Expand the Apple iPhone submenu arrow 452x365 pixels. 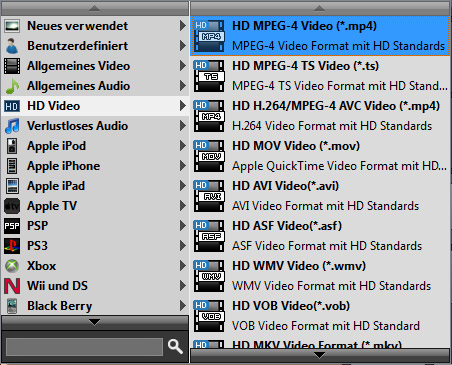click(x=182, y=166)
